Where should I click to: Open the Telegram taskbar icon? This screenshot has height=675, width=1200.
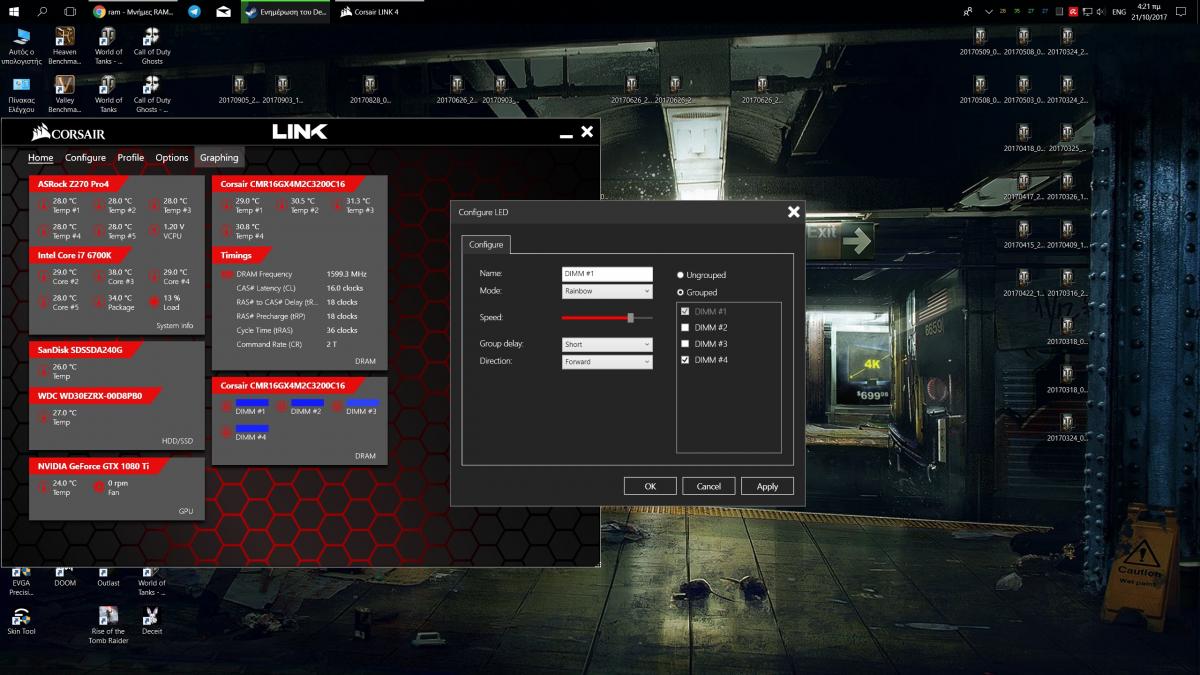[194, 12]
